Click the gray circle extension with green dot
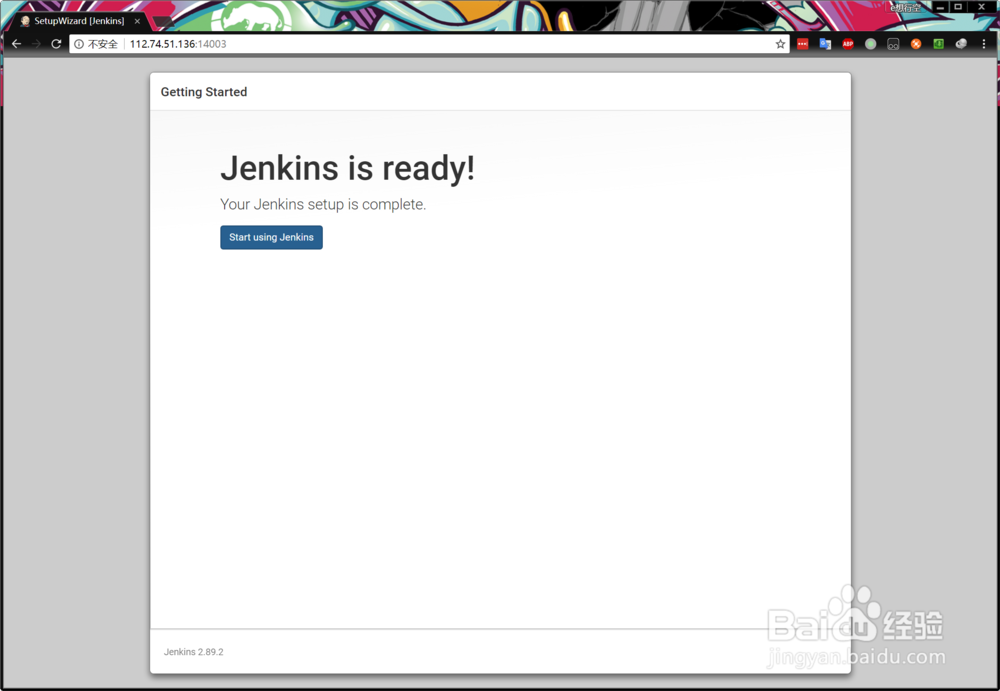Screen dimensions: 1000x691 870,44
